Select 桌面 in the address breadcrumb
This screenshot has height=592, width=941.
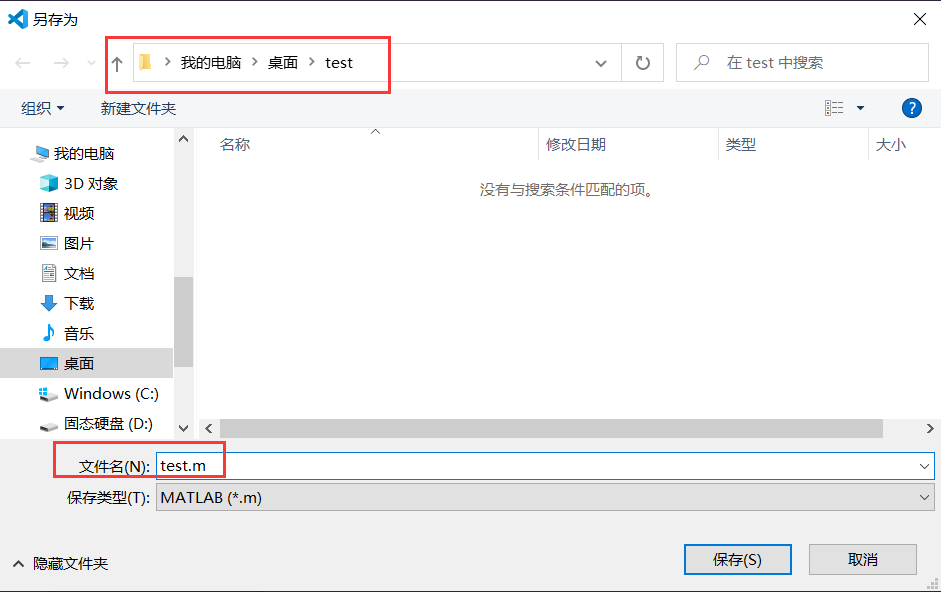pos(283,62)
